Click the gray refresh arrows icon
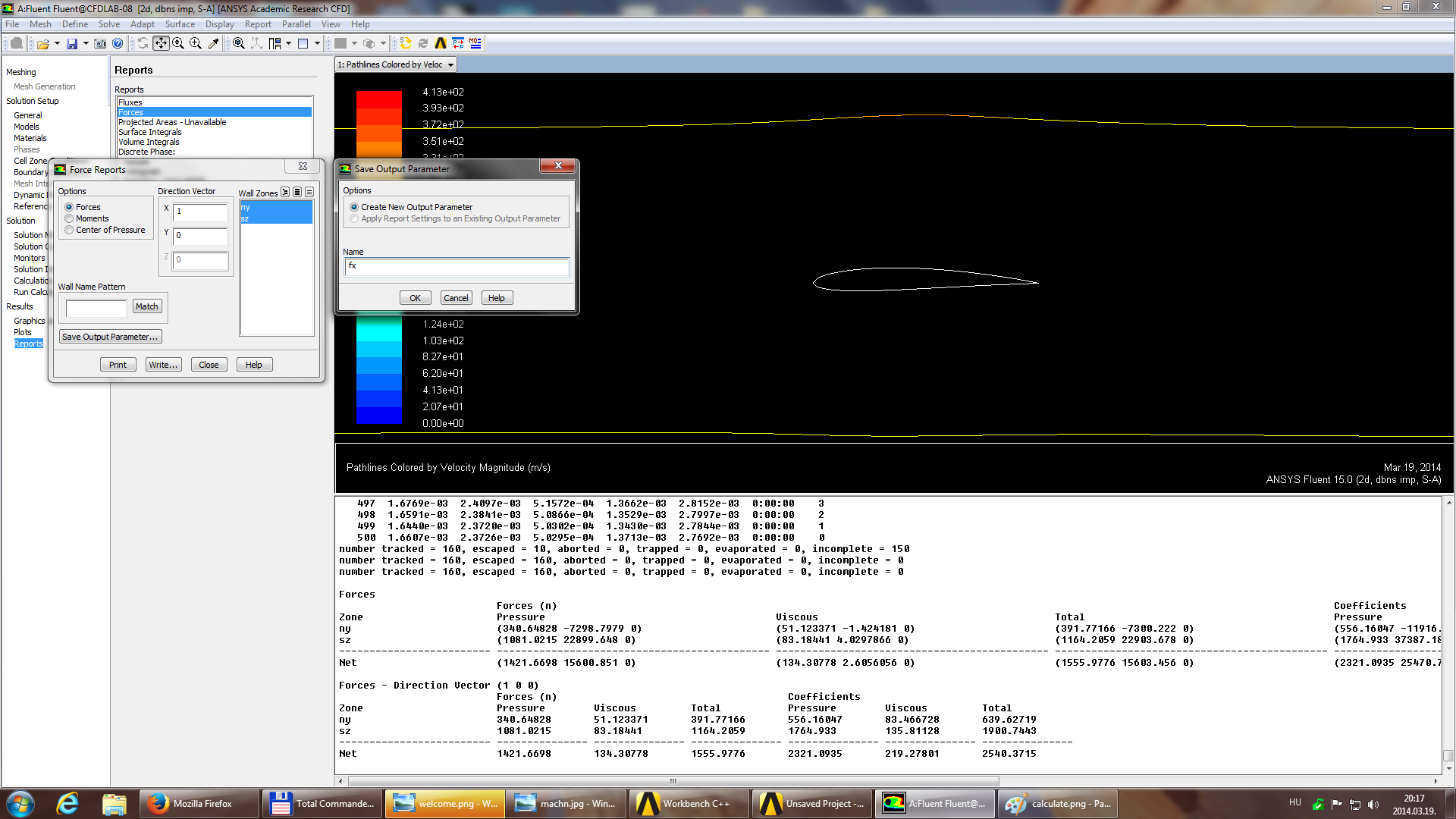The height and width of the screenshot is (819, 1456). tap(423, 44)
